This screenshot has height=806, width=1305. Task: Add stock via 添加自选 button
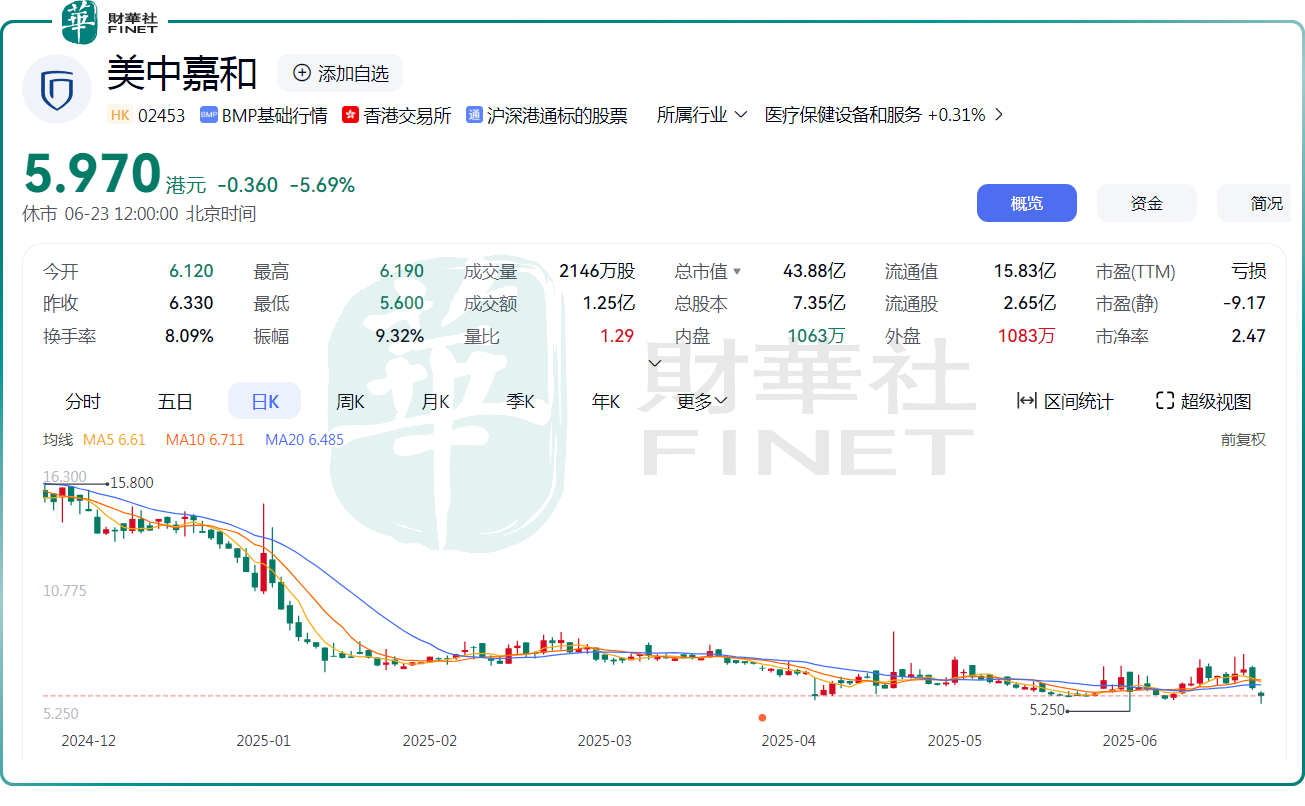pos(340,73)
